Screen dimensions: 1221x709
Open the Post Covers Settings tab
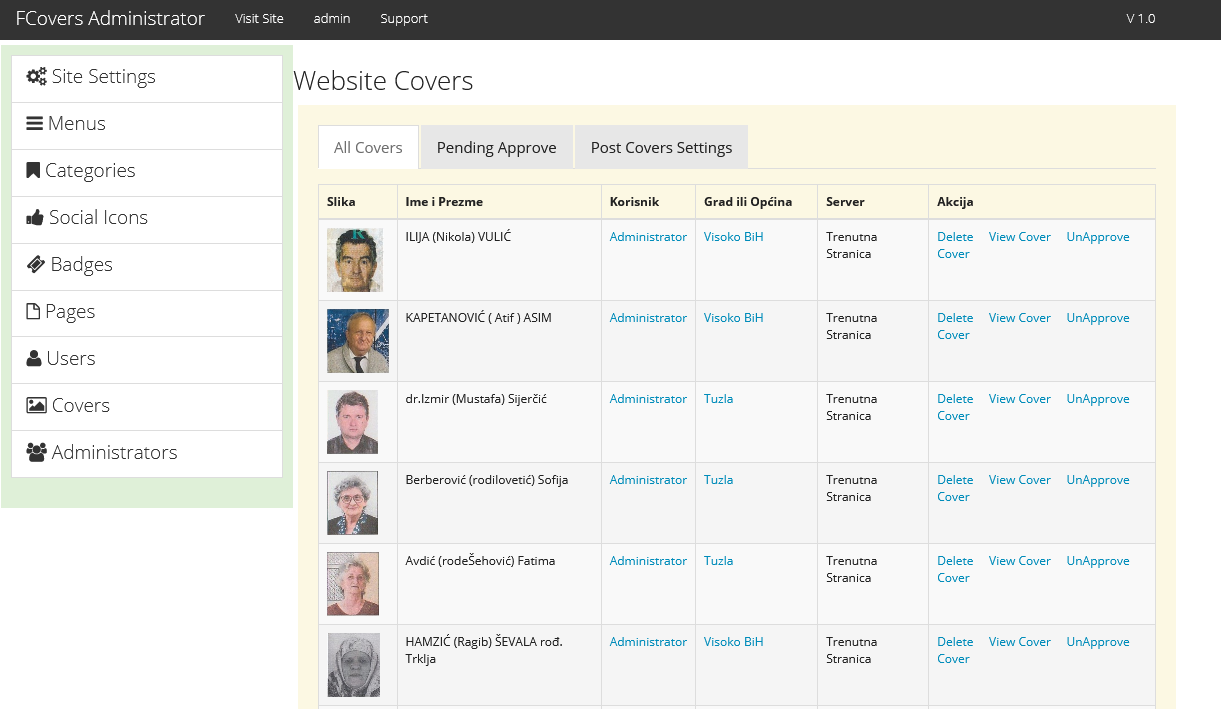[661, 147]
